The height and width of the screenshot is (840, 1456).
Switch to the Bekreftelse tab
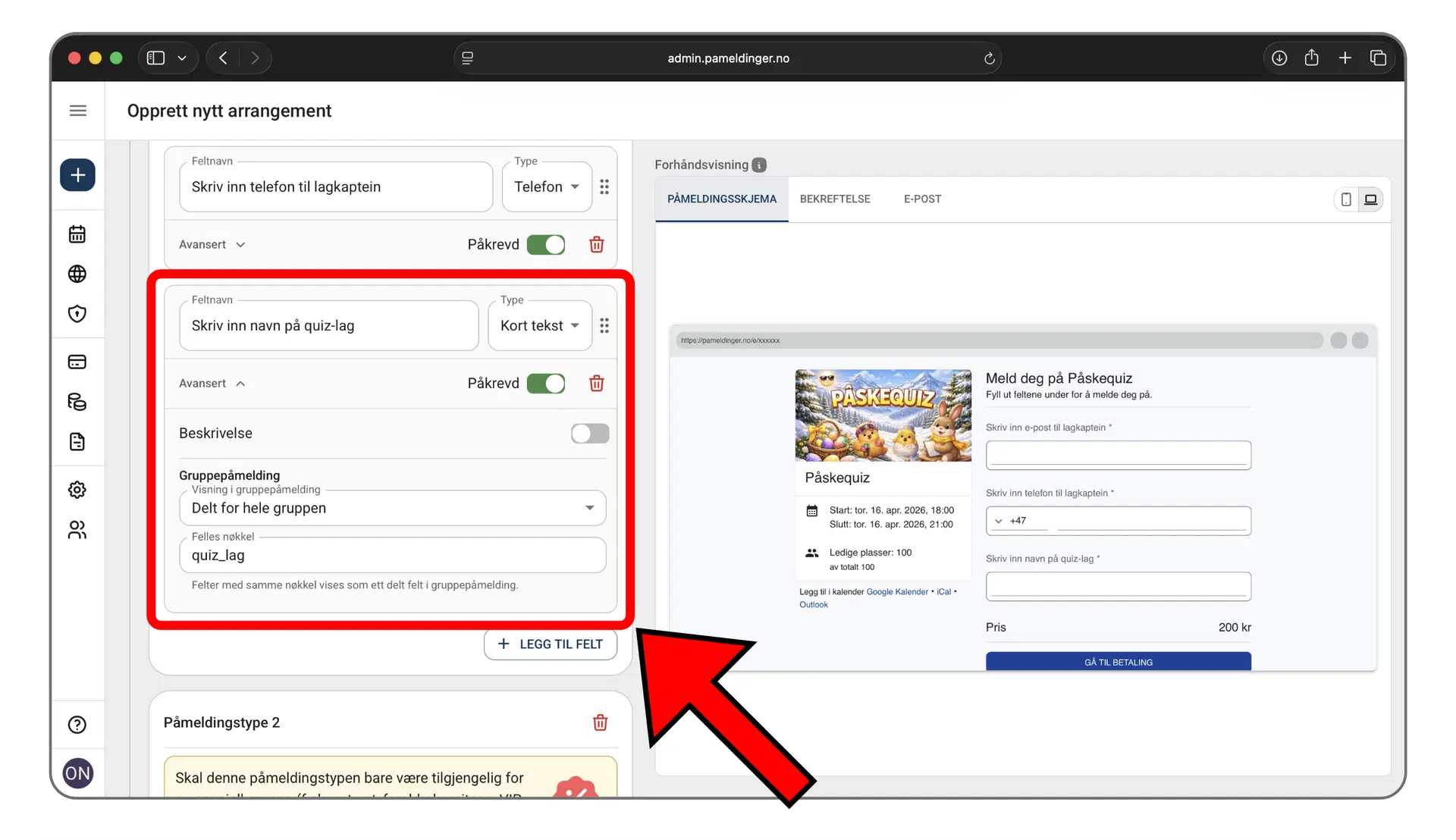835,199
